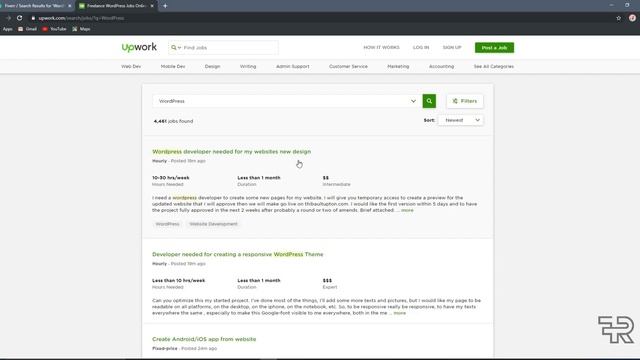Select the Customer Service category

click(348, 66)
